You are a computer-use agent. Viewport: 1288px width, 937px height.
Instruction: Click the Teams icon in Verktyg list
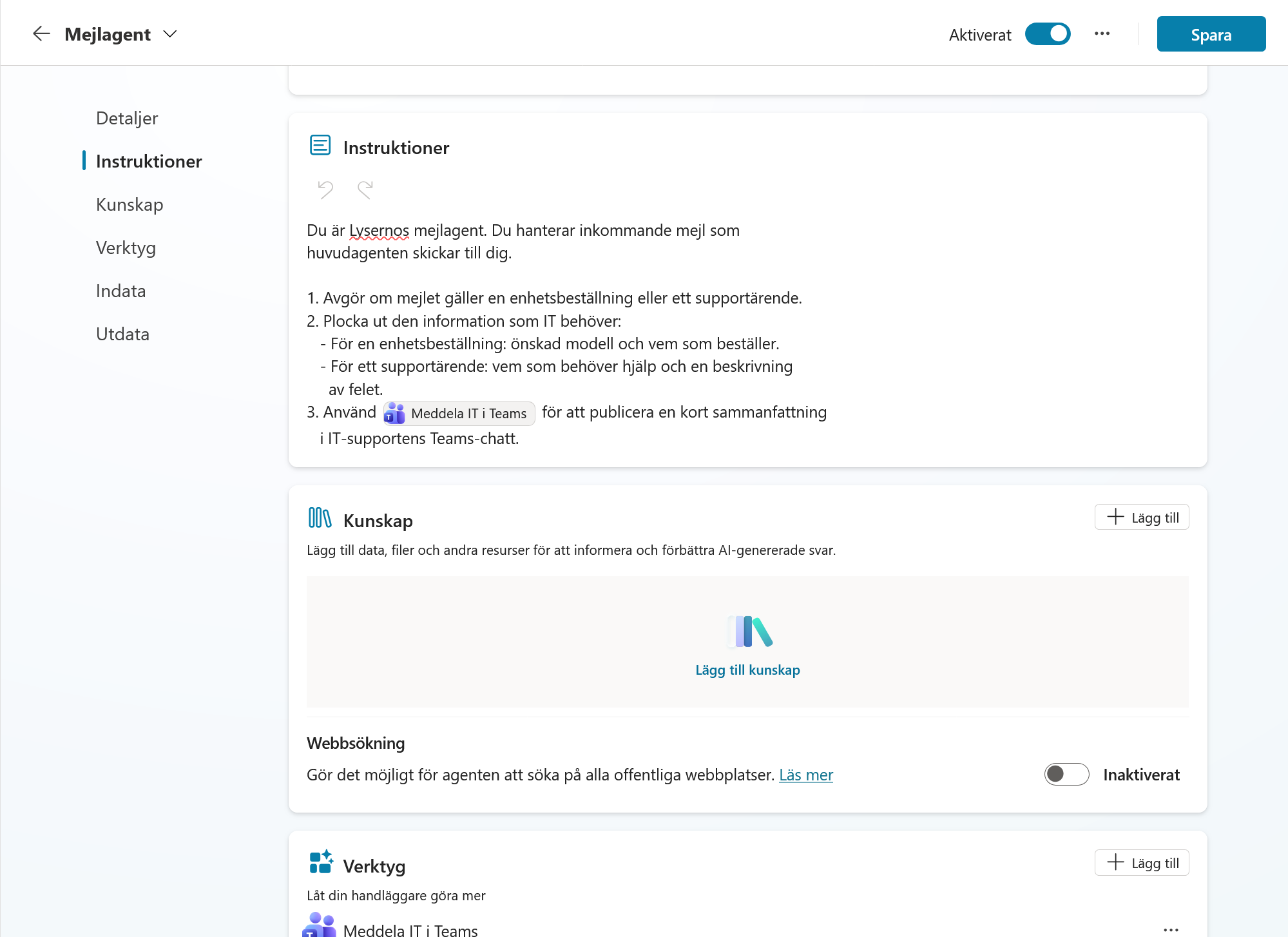point(320,925)
